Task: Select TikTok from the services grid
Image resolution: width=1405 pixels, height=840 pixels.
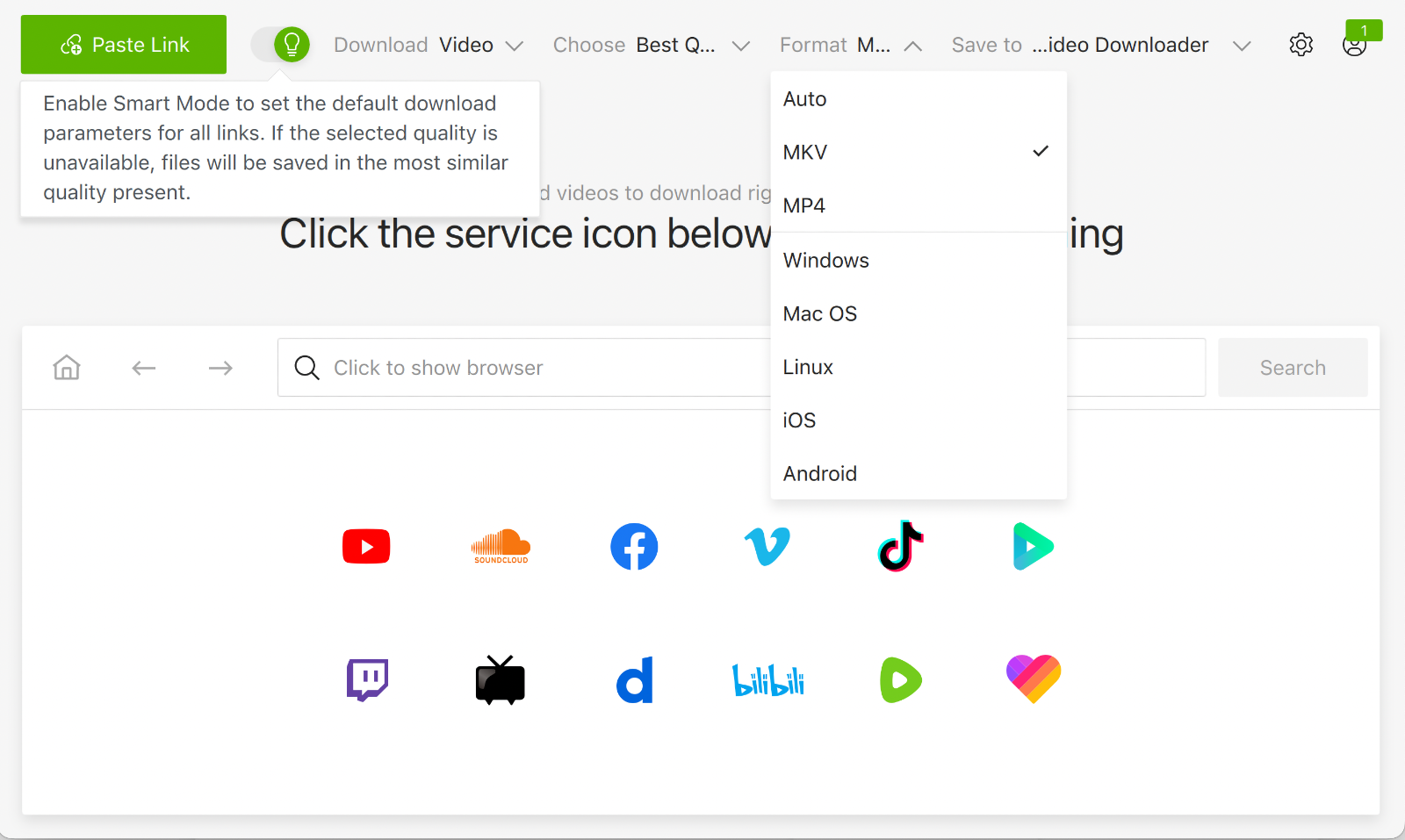Action: (900, 546)
